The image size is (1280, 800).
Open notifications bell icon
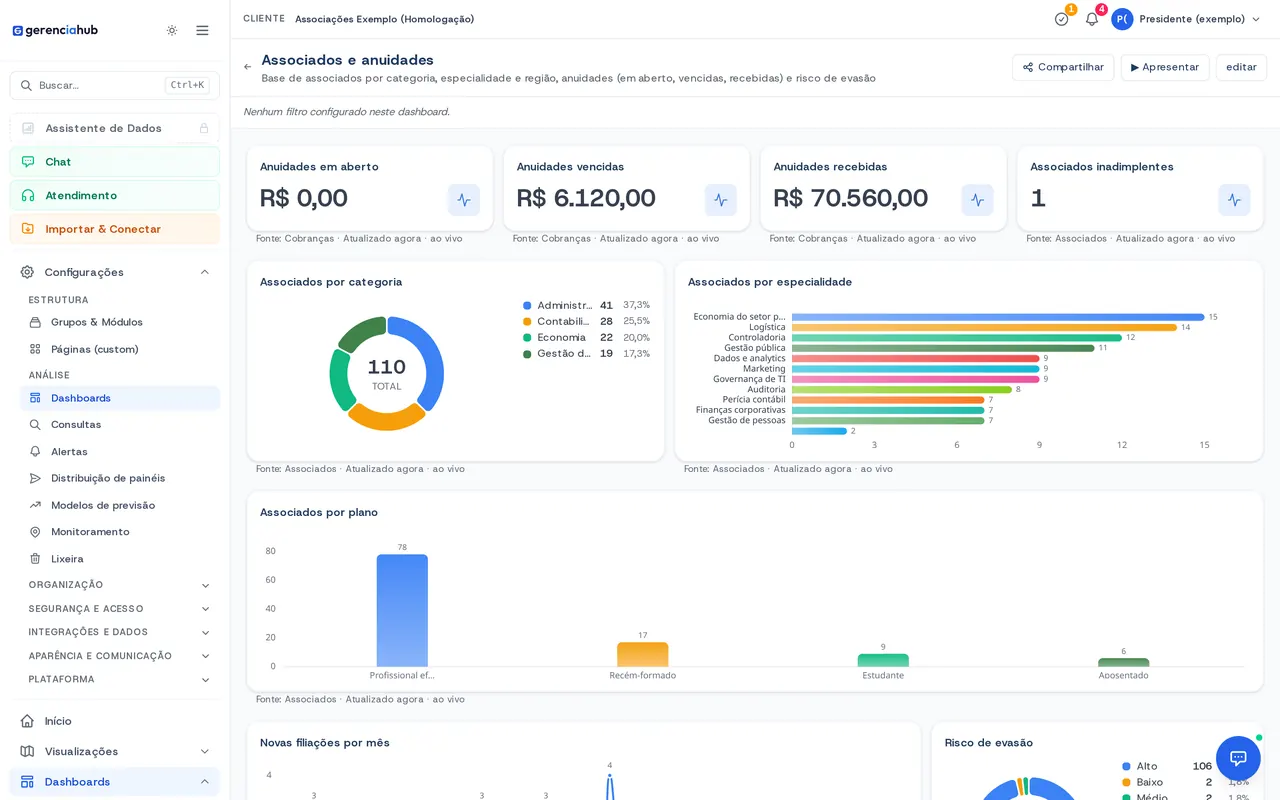(1092, 19)
